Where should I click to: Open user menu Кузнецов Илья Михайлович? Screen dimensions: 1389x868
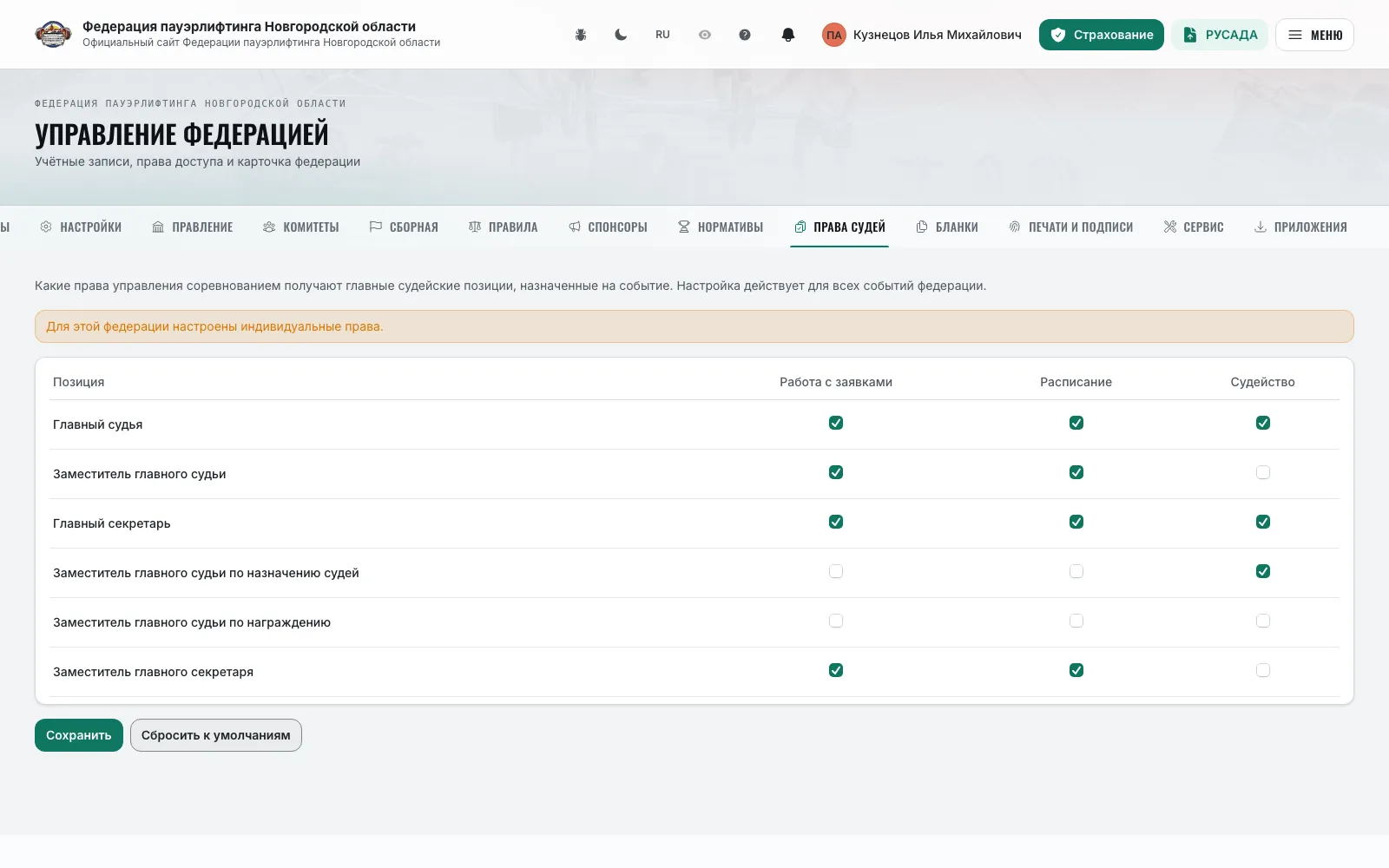[937, 35]
